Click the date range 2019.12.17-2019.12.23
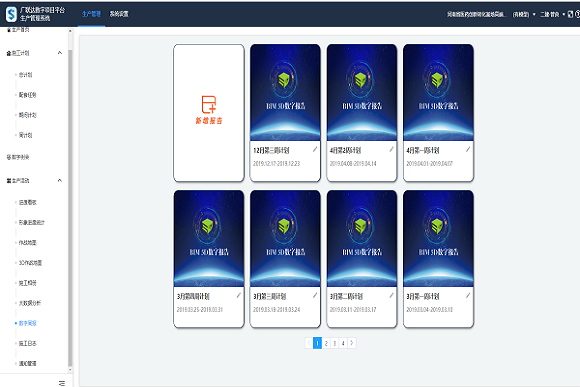The width and height of the screenshot is (580, 387). (x=277, y=164)
